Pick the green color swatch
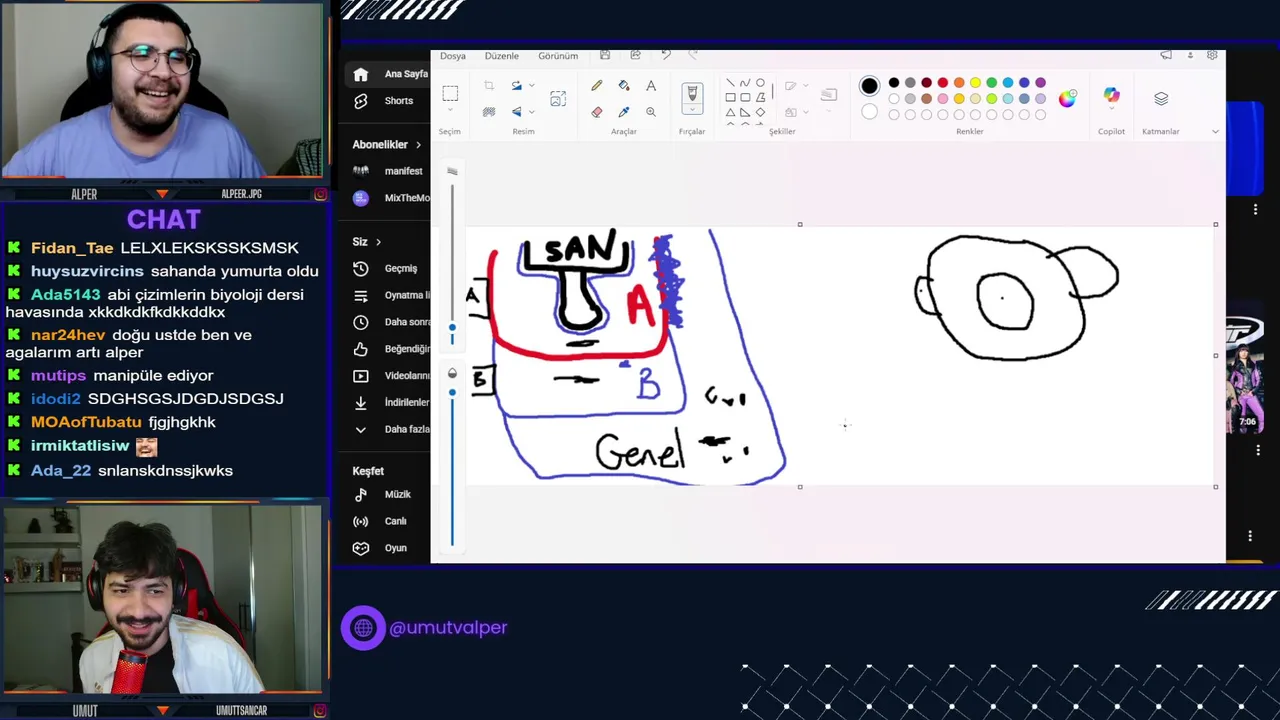The image size is (1280, 720). point(992,82)
